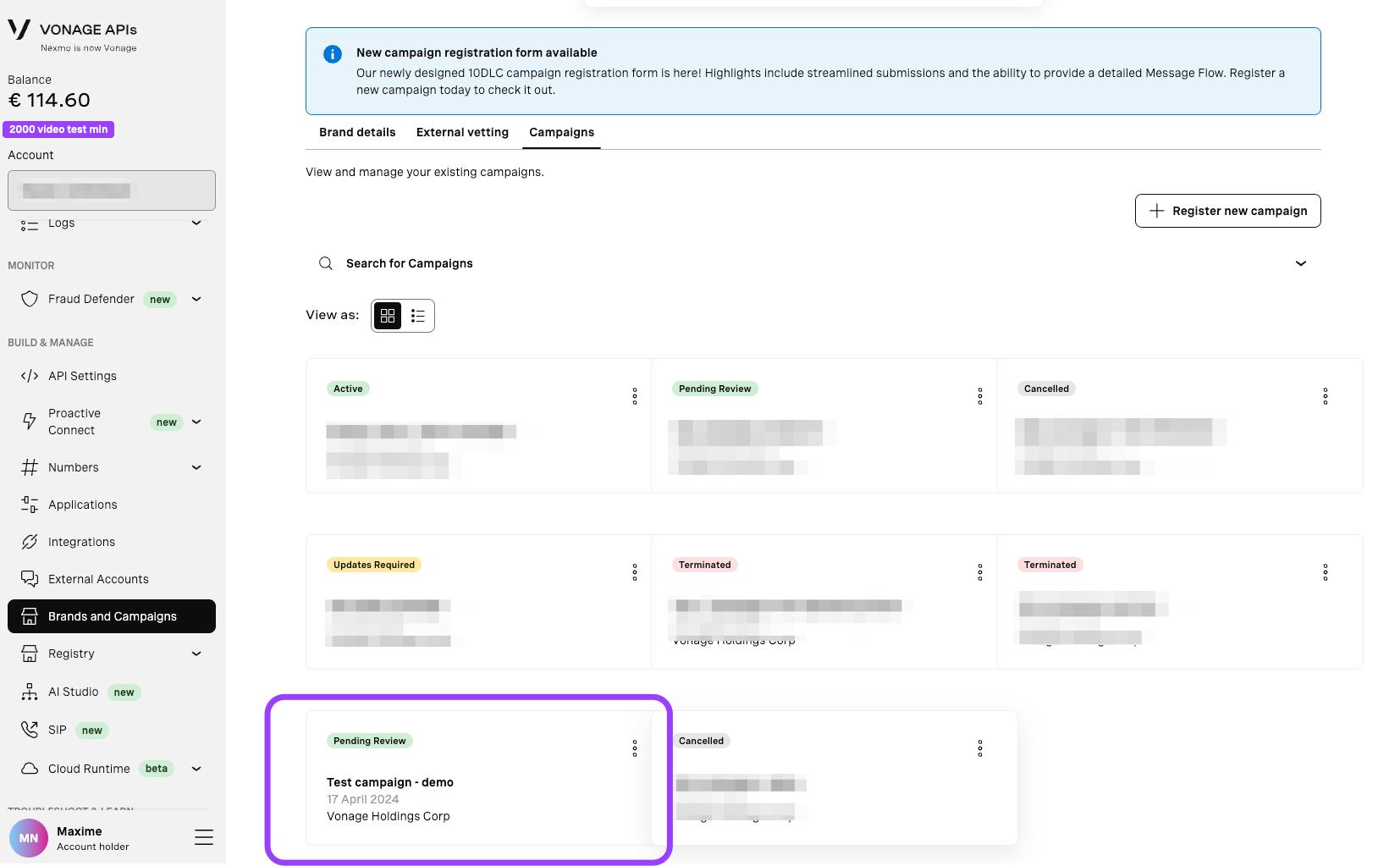Image resolution: width=1400 pixels, height=866 pixels.
Task: Click the API Settings code icon
Action: [x=30, y=376]
